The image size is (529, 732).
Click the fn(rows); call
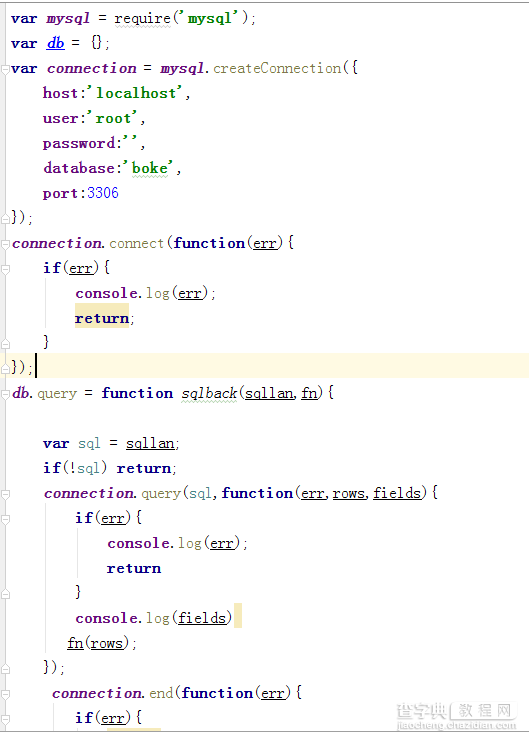[102, 643]
